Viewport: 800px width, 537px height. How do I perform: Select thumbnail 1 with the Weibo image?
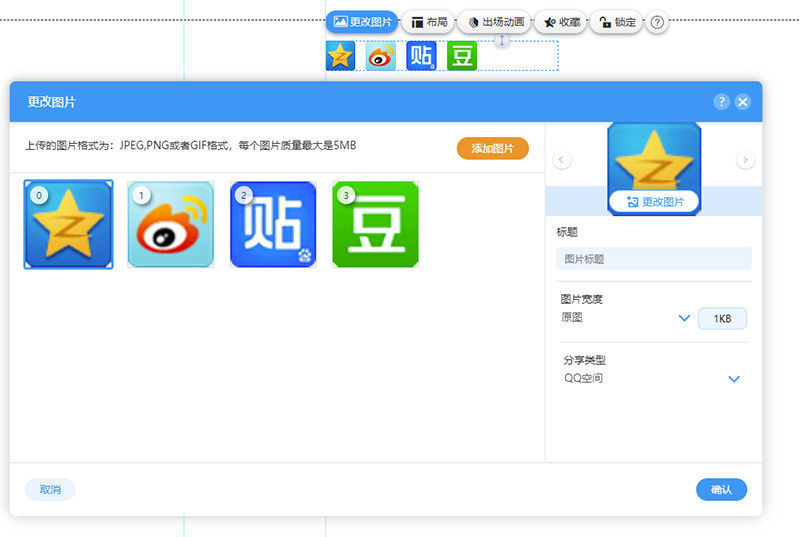pos(170,224)
